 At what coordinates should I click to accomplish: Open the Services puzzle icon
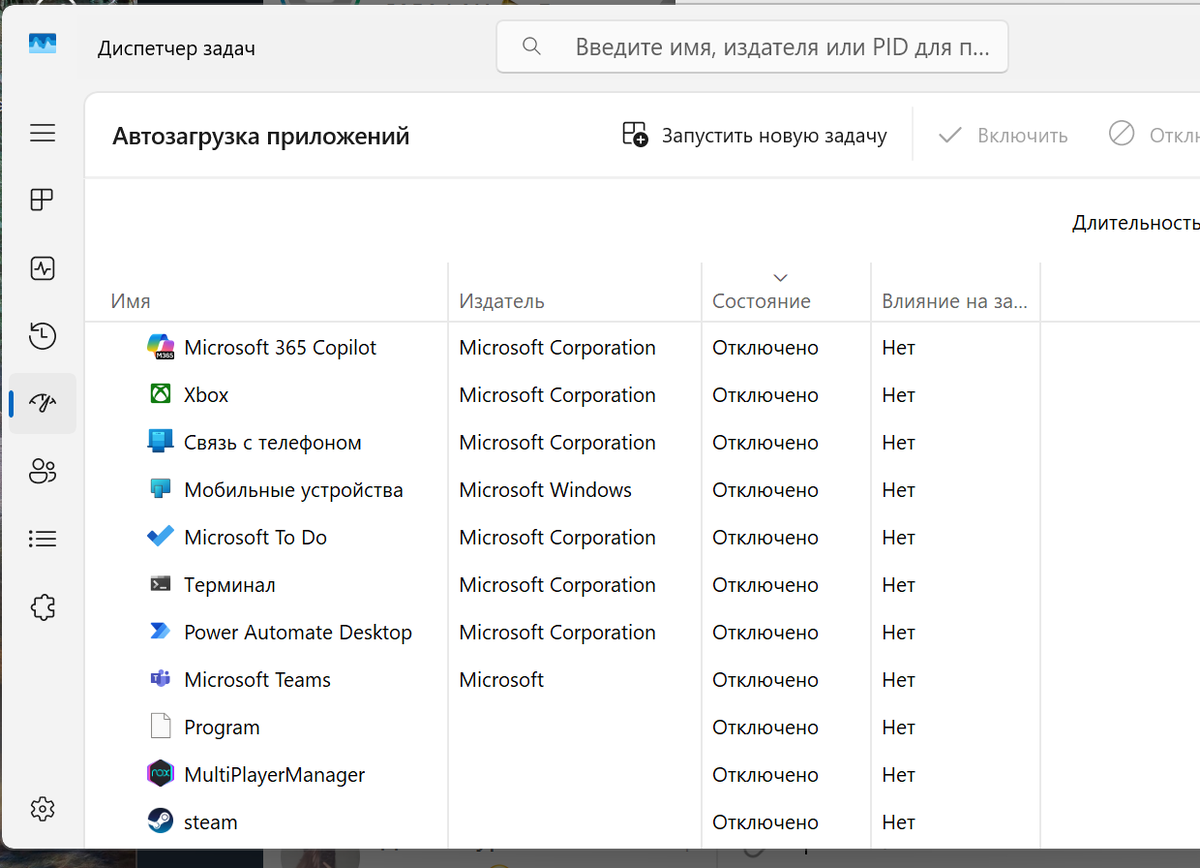pos(42,607)
